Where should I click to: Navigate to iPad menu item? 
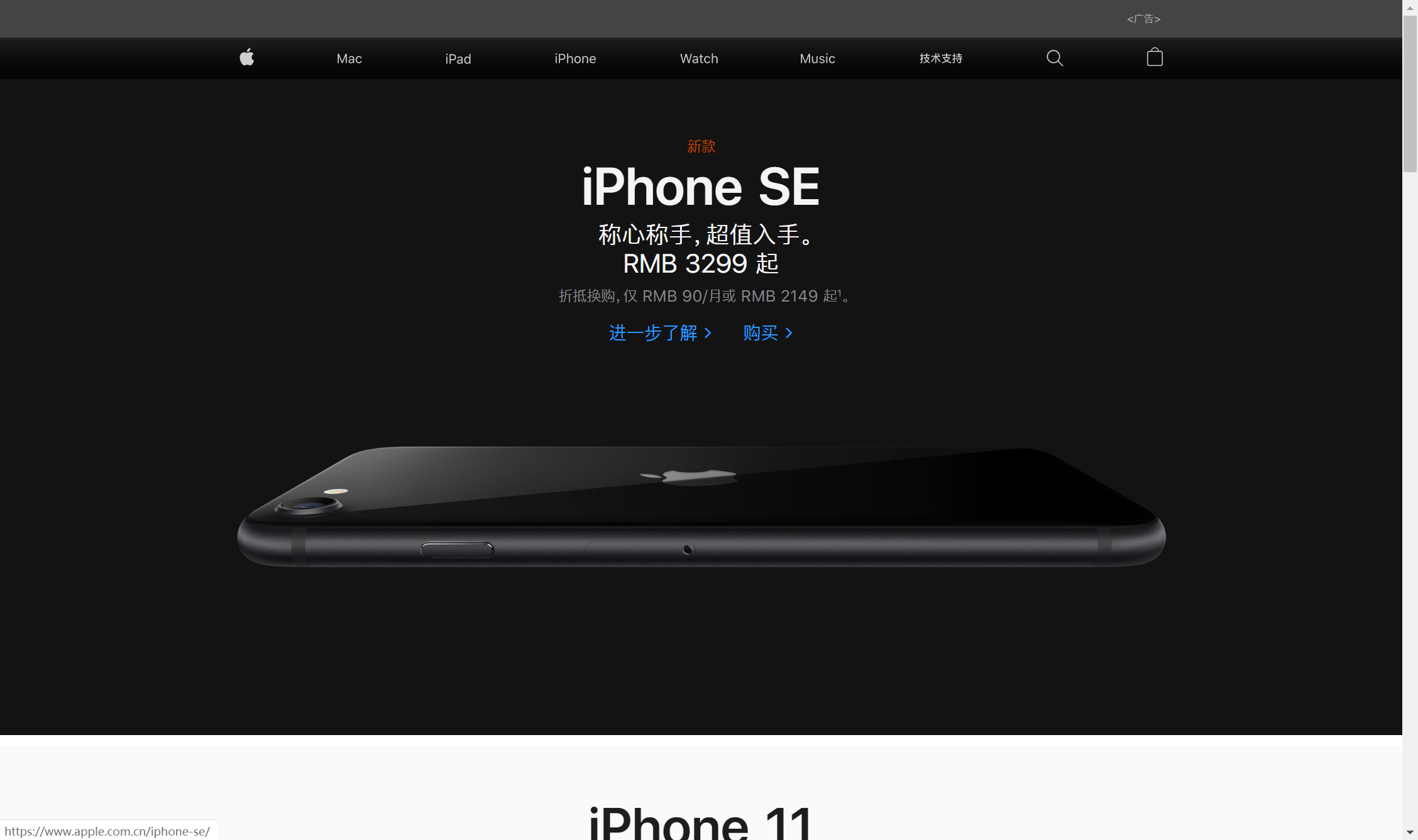(x=458, y=58)
